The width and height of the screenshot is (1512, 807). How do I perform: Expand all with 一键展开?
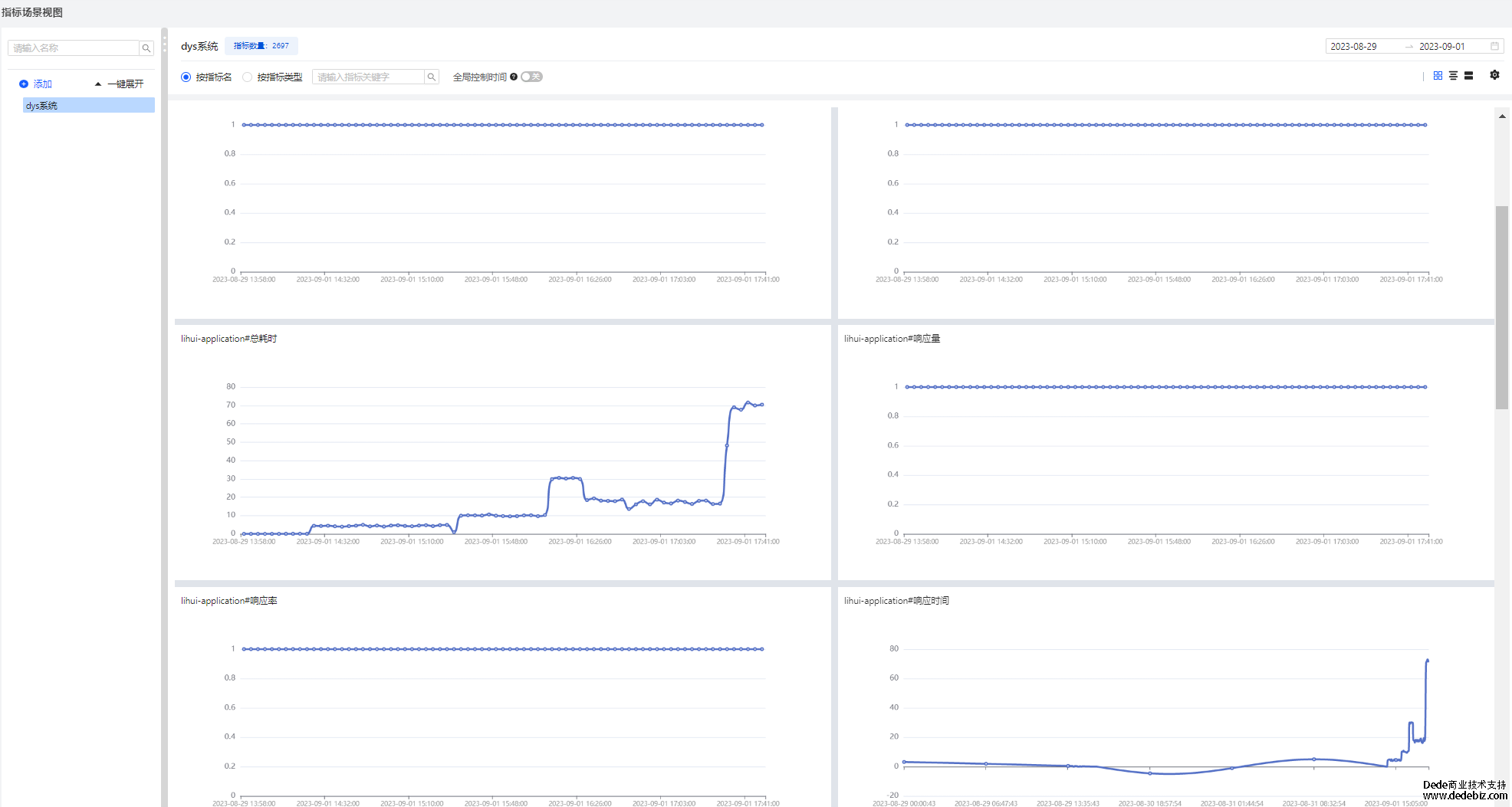[x=120, y=84]
